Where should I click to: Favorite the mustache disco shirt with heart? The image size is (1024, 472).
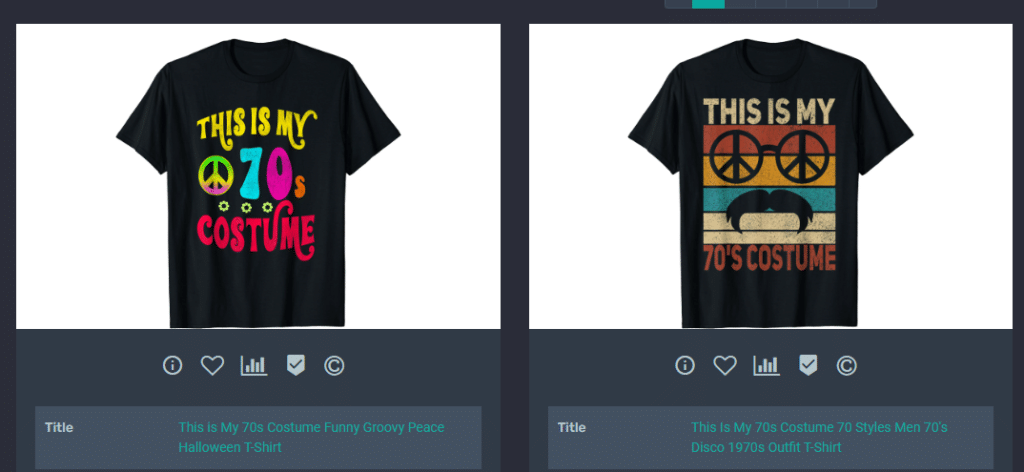click(725, 366)
